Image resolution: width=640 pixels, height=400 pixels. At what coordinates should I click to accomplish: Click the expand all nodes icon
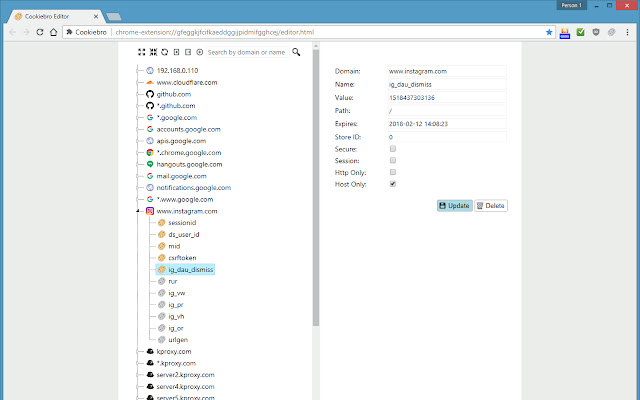pos(141,51)
